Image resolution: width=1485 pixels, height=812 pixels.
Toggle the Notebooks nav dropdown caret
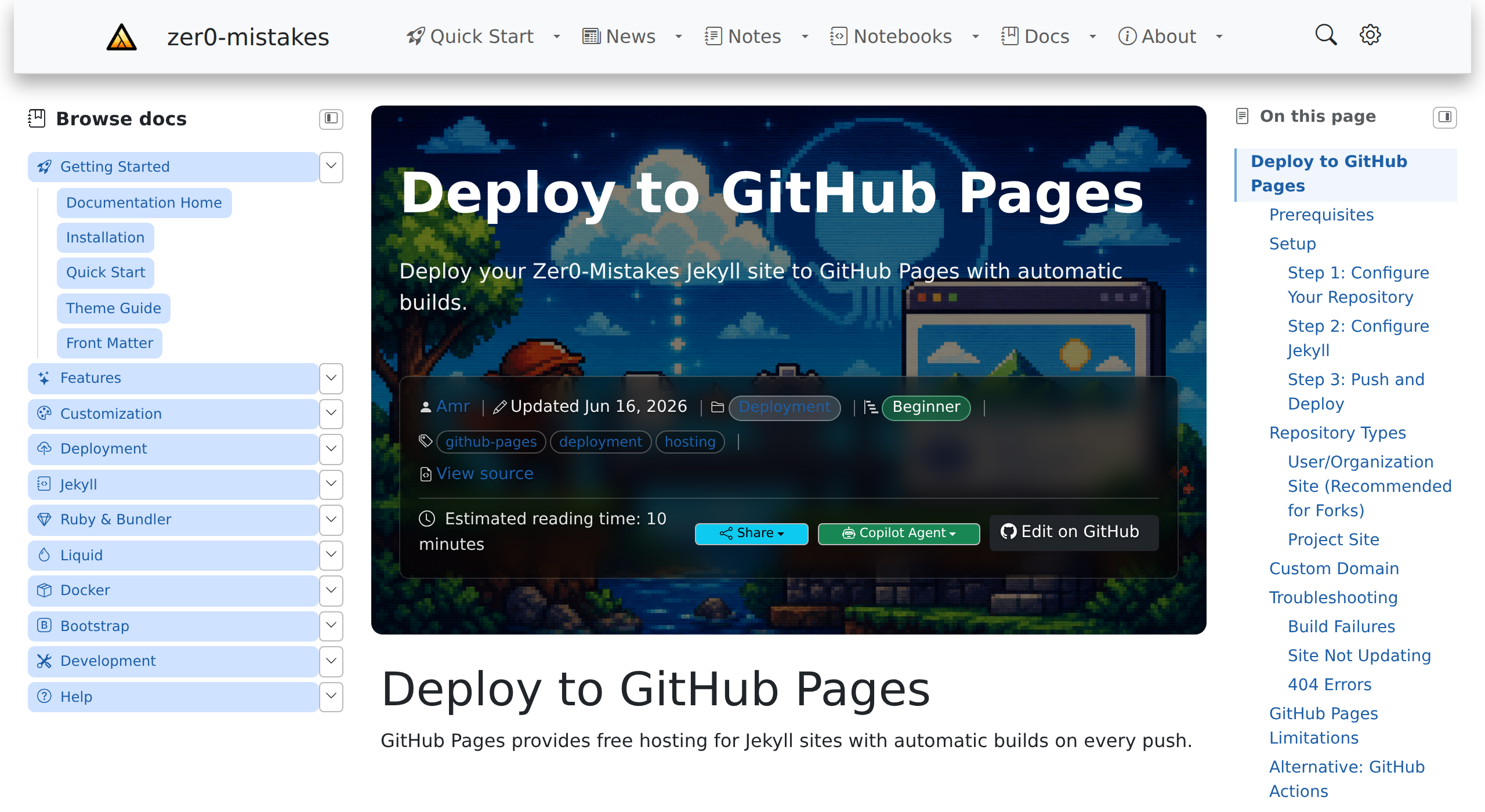tap(976, 37)
